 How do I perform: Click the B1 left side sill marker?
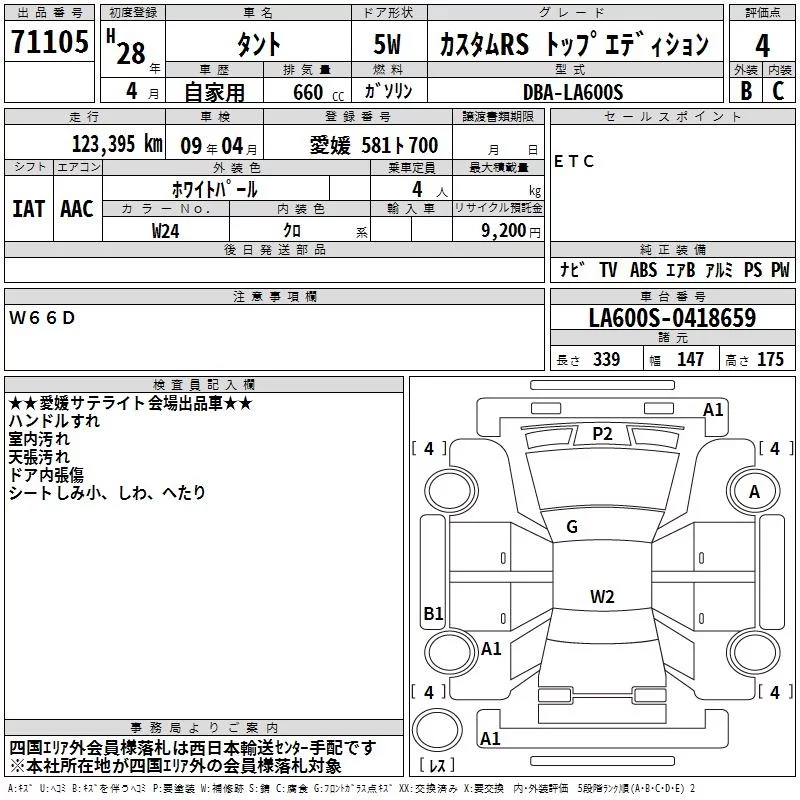(x=433, y=613)
